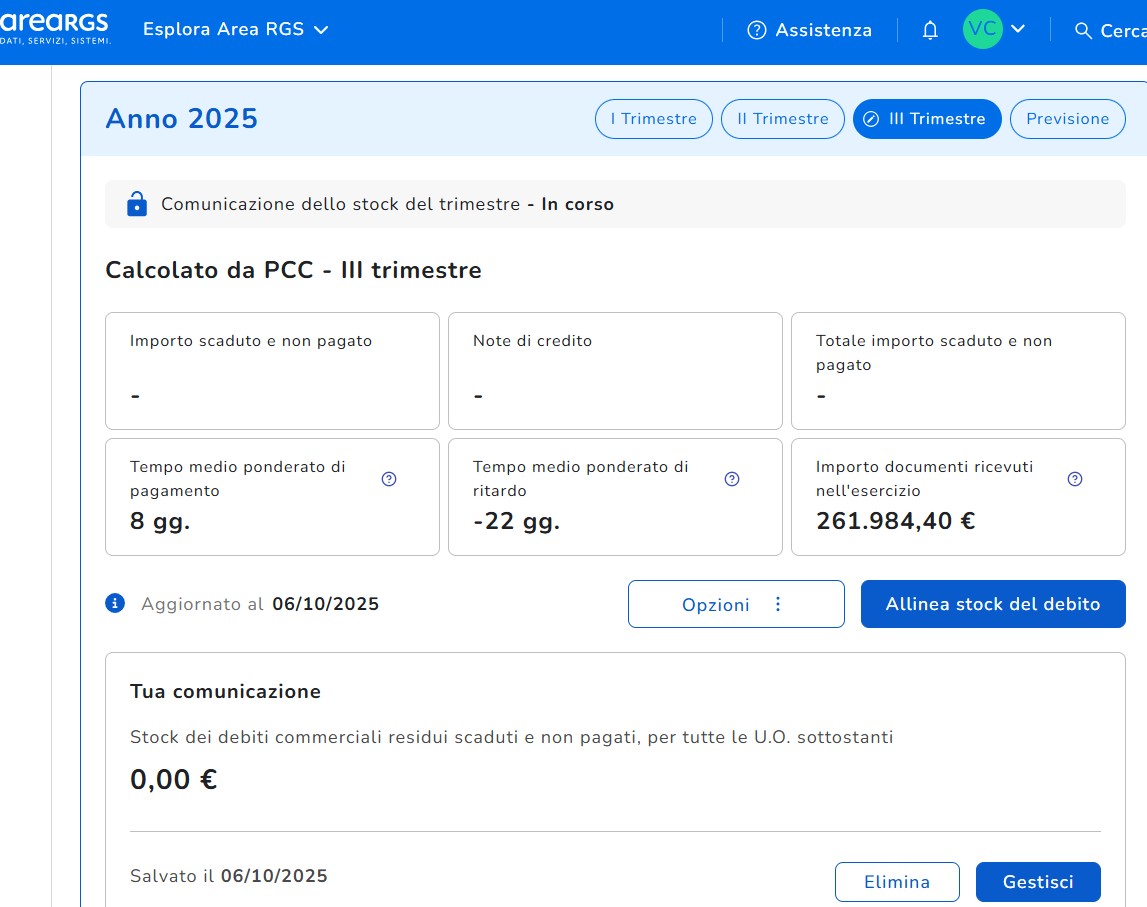
Task: Switch to the II Trimestre tab
Action: 782,119
